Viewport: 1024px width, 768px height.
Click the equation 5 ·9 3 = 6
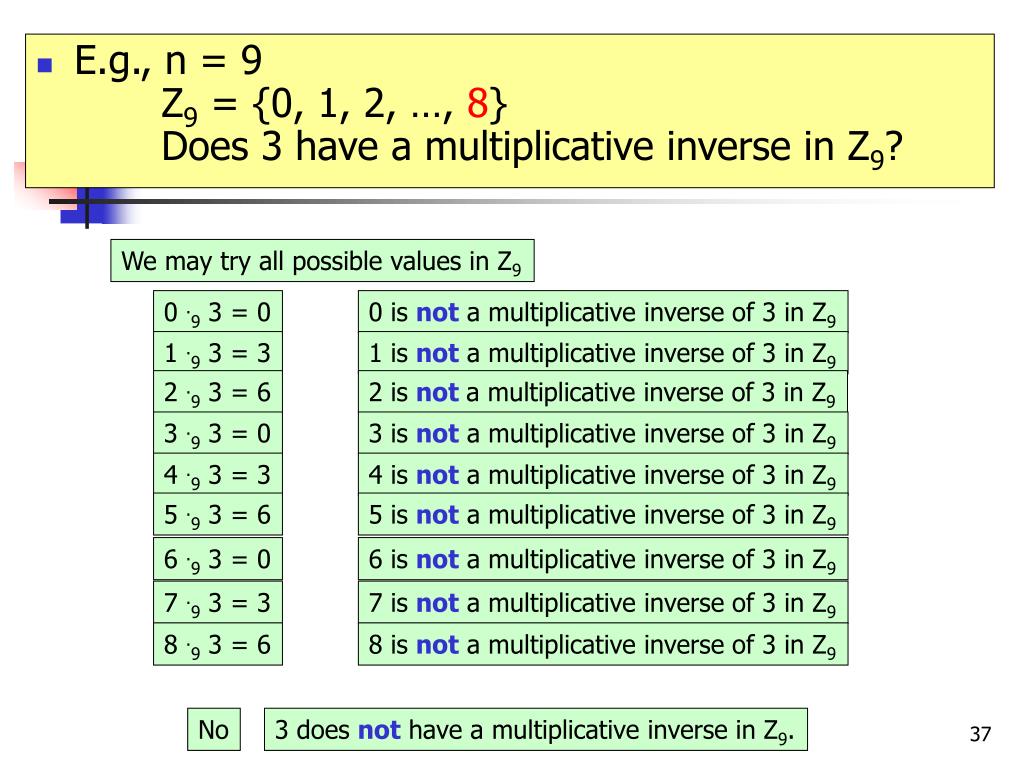pyautogui.click(x=218, y=515)
